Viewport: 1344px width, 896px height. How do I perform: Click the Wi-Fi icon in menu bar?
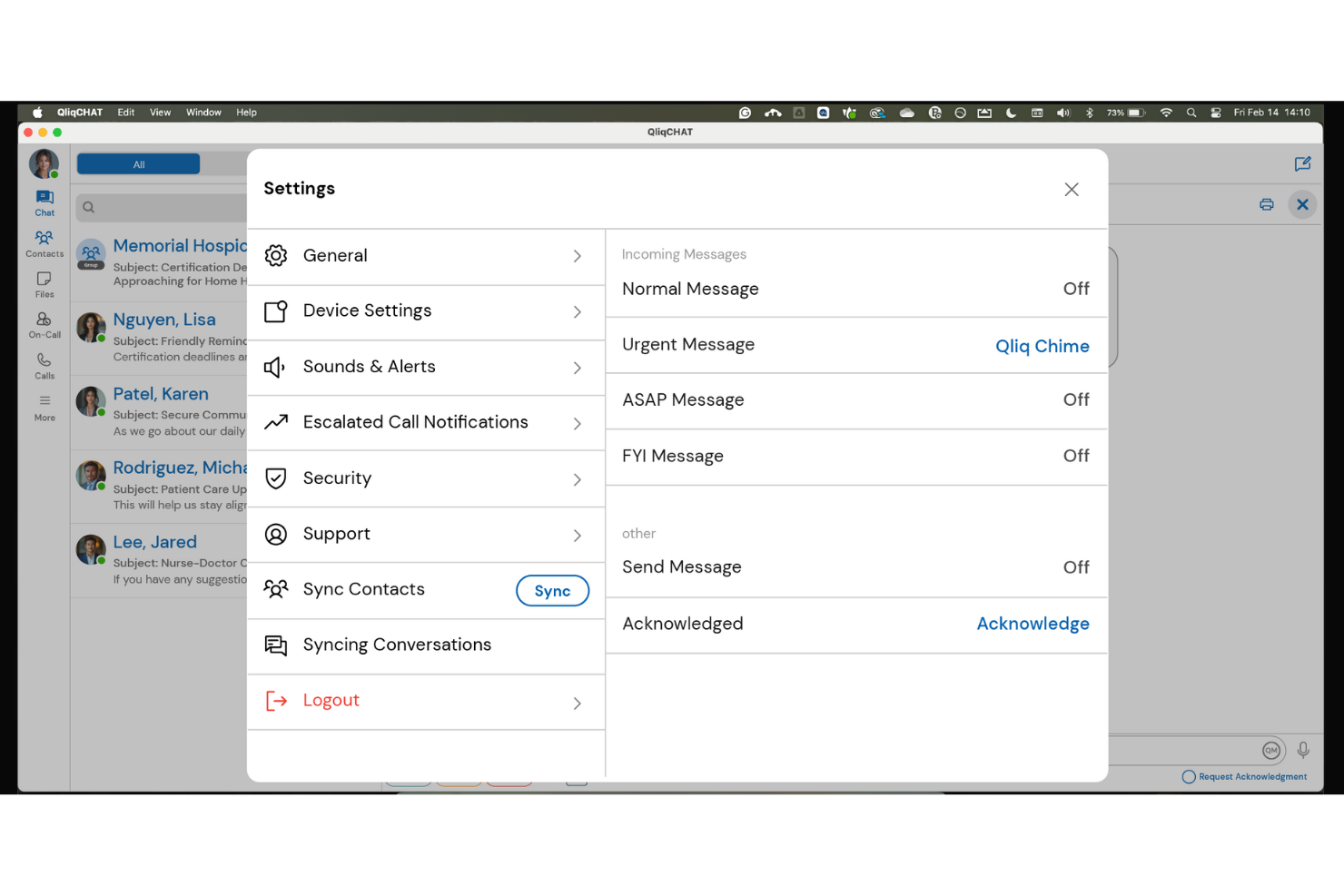click(x=1166, y=113)
